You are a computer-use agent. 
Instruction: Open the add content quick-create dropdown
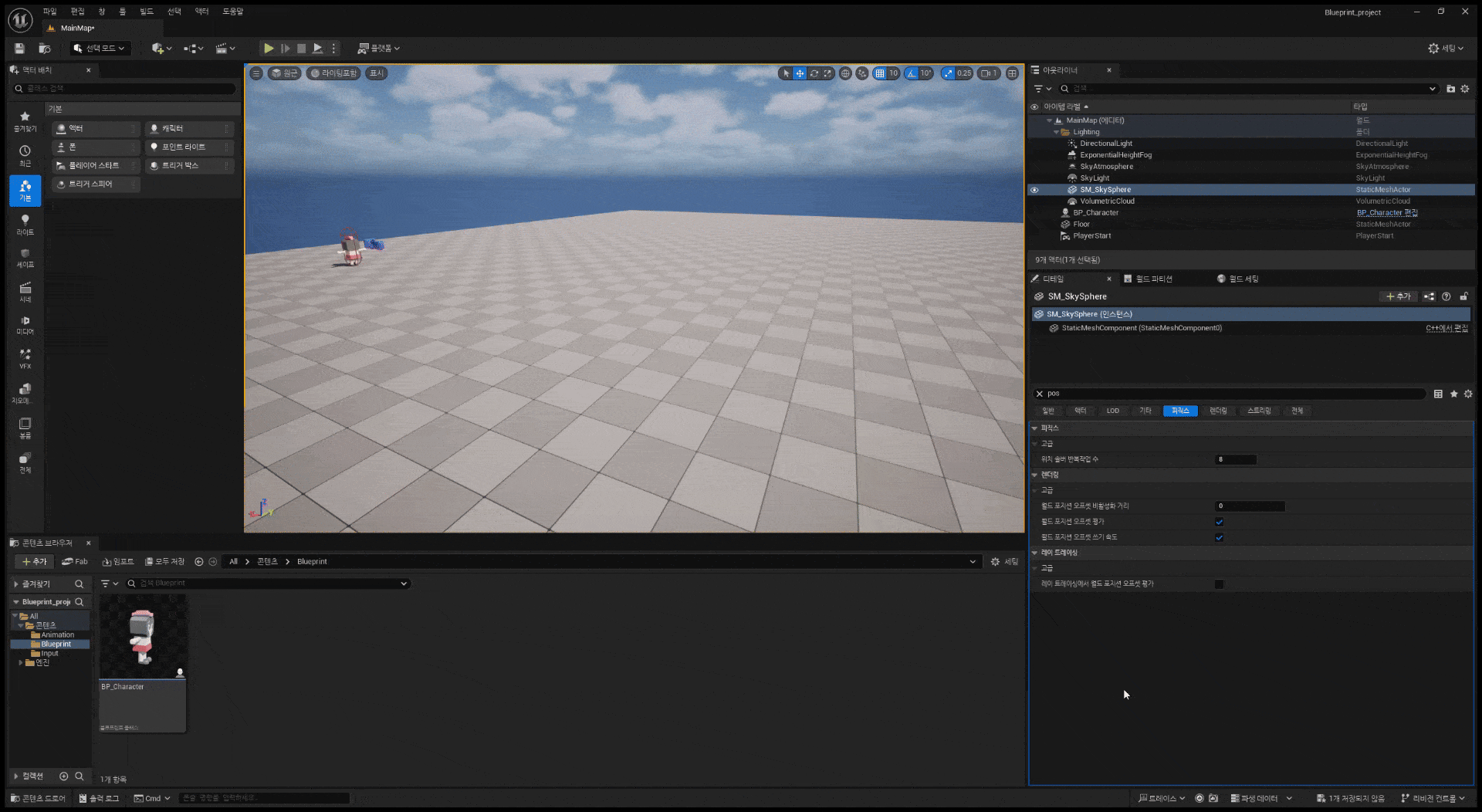(x=161, y=48)
